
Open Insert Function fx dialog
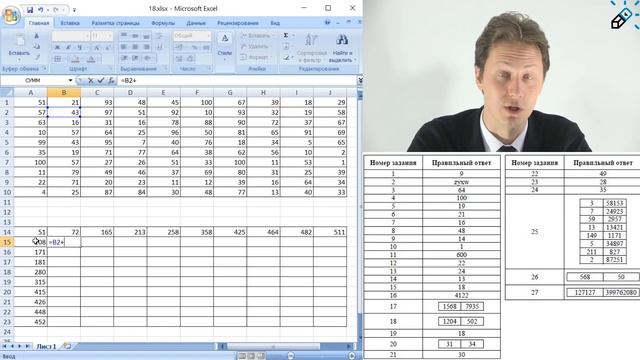111,81
